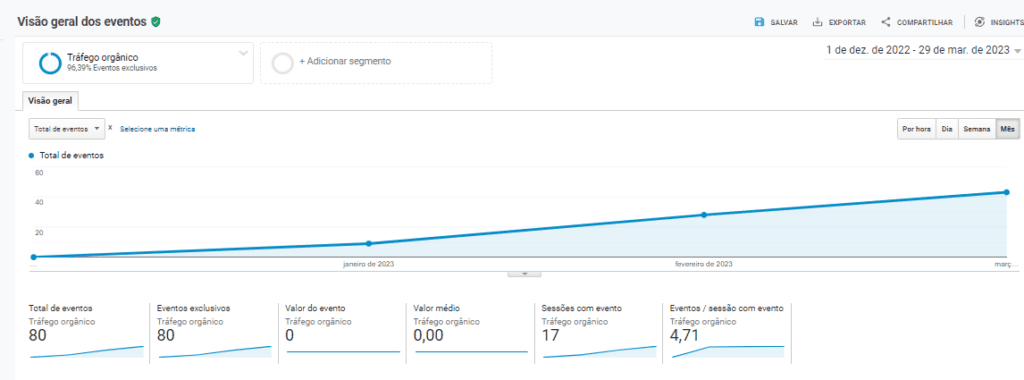Click the value 0,00 under Valor médio
This screenshot has height=380, width=1024.
[x=429, y=336]
